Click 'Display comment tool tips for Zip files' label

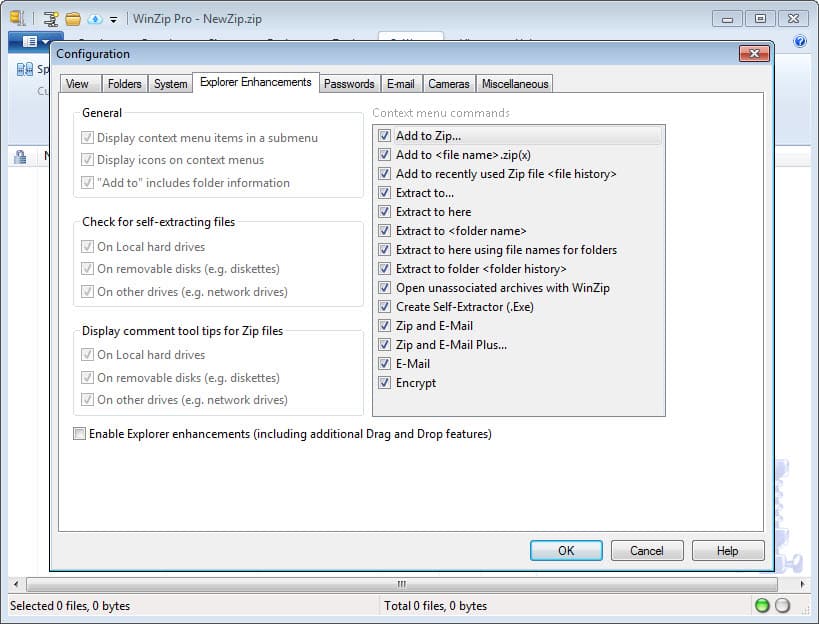tap(182, 331)
